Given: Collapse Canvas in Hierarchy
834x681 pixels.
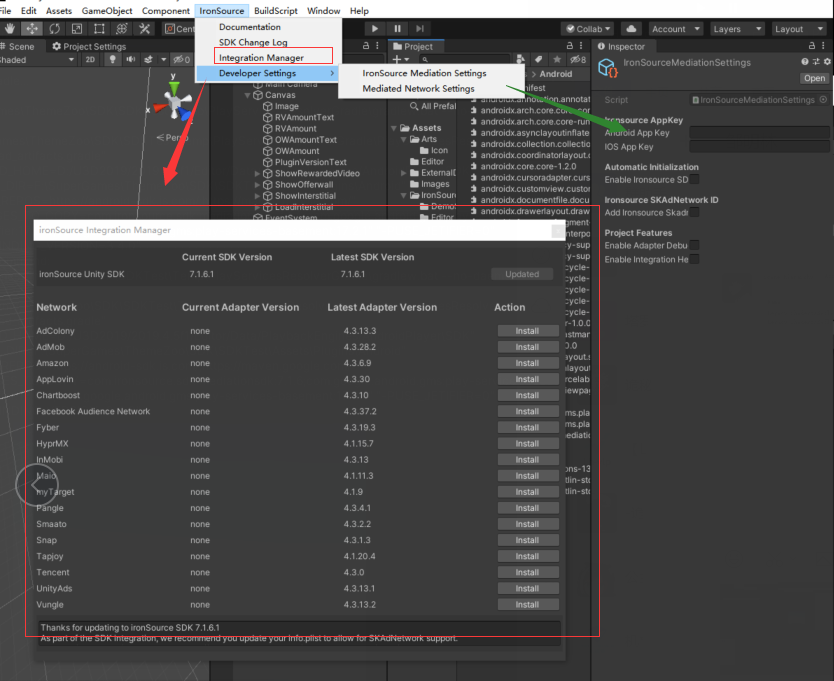Looking at the screenshot, I should tap(247, 95).
